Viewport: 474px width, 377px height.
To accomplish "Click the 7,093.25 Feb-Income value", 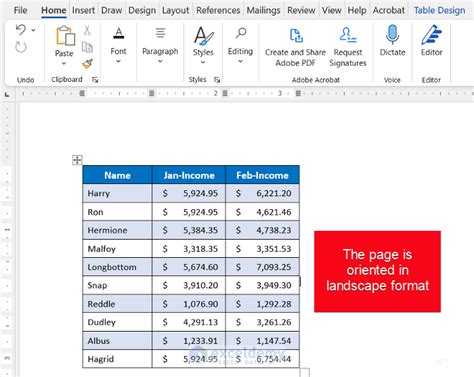I will tap(274, 267).
